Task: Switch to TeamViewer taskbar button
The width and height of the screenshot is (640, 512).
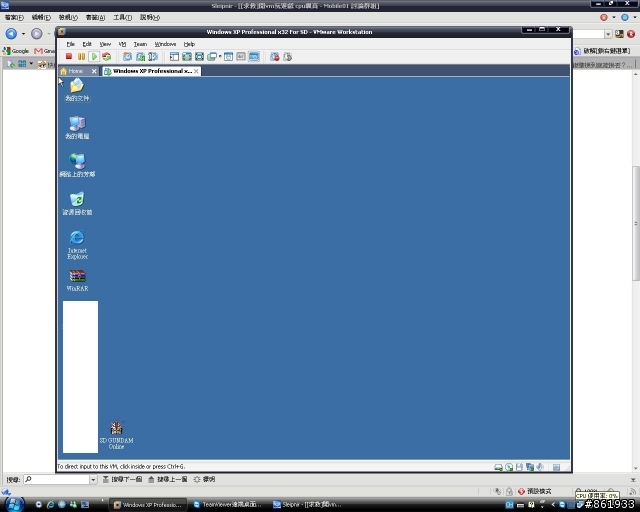Action: pyautogui.click(x=227, y=505)
